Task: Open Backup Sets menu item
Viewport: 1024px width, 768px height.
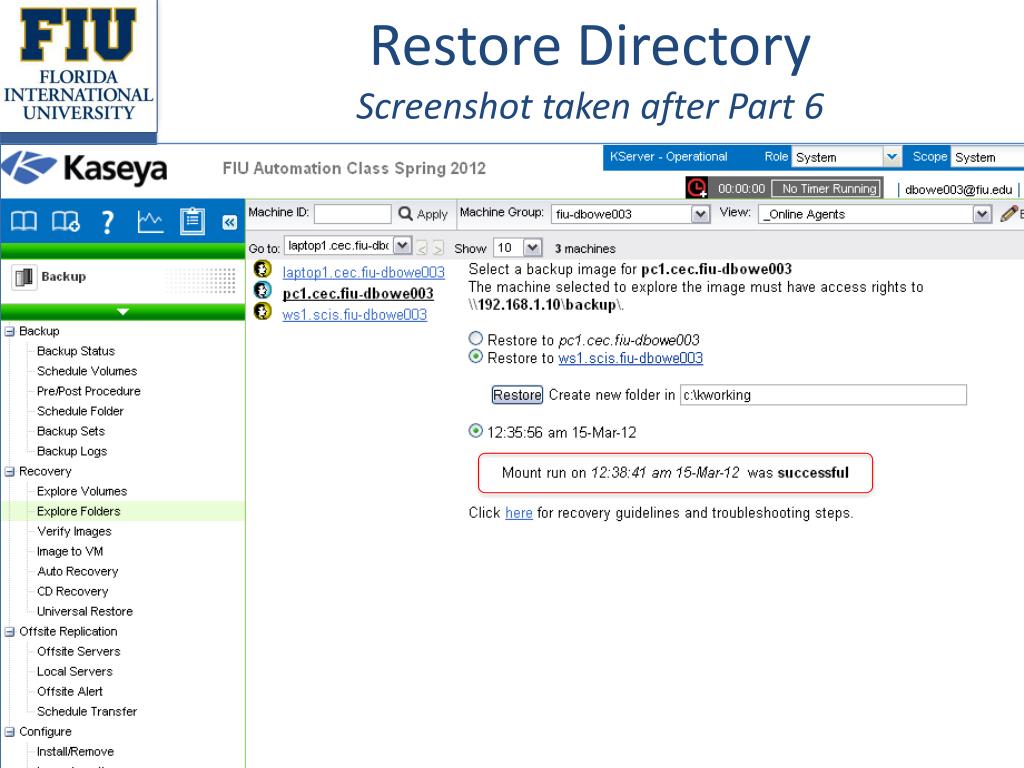Action: point(71,431)
